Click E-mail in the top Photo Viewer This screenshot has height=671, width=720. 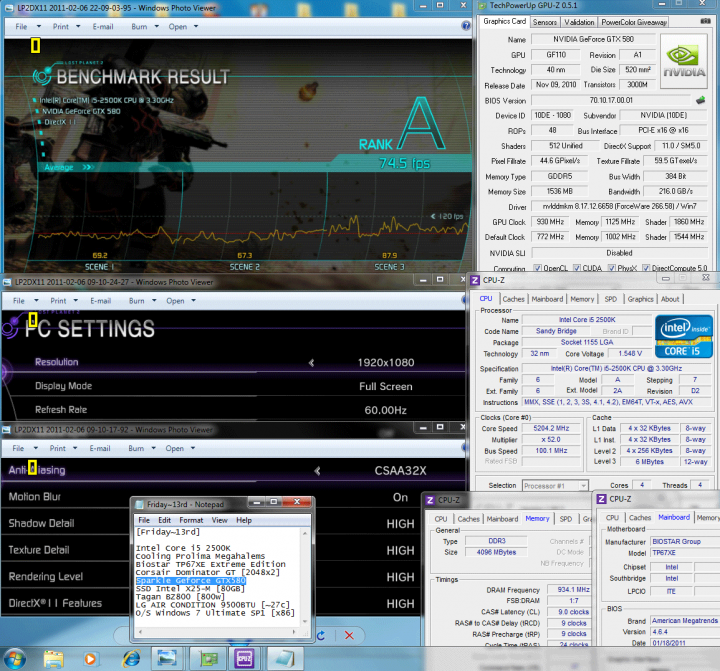pyautogui.click(x=103, y=27)
